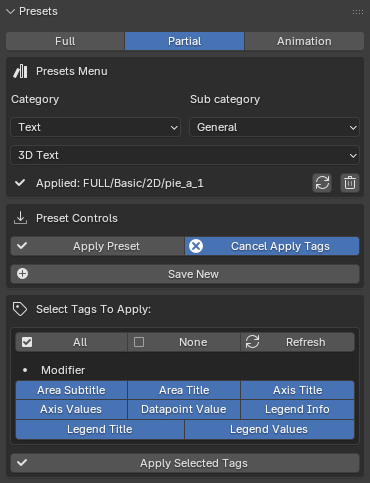The width and height of the screenshot is (370, 483).
Task: Toggle the Area Title tag
Action: pos(184,390)
